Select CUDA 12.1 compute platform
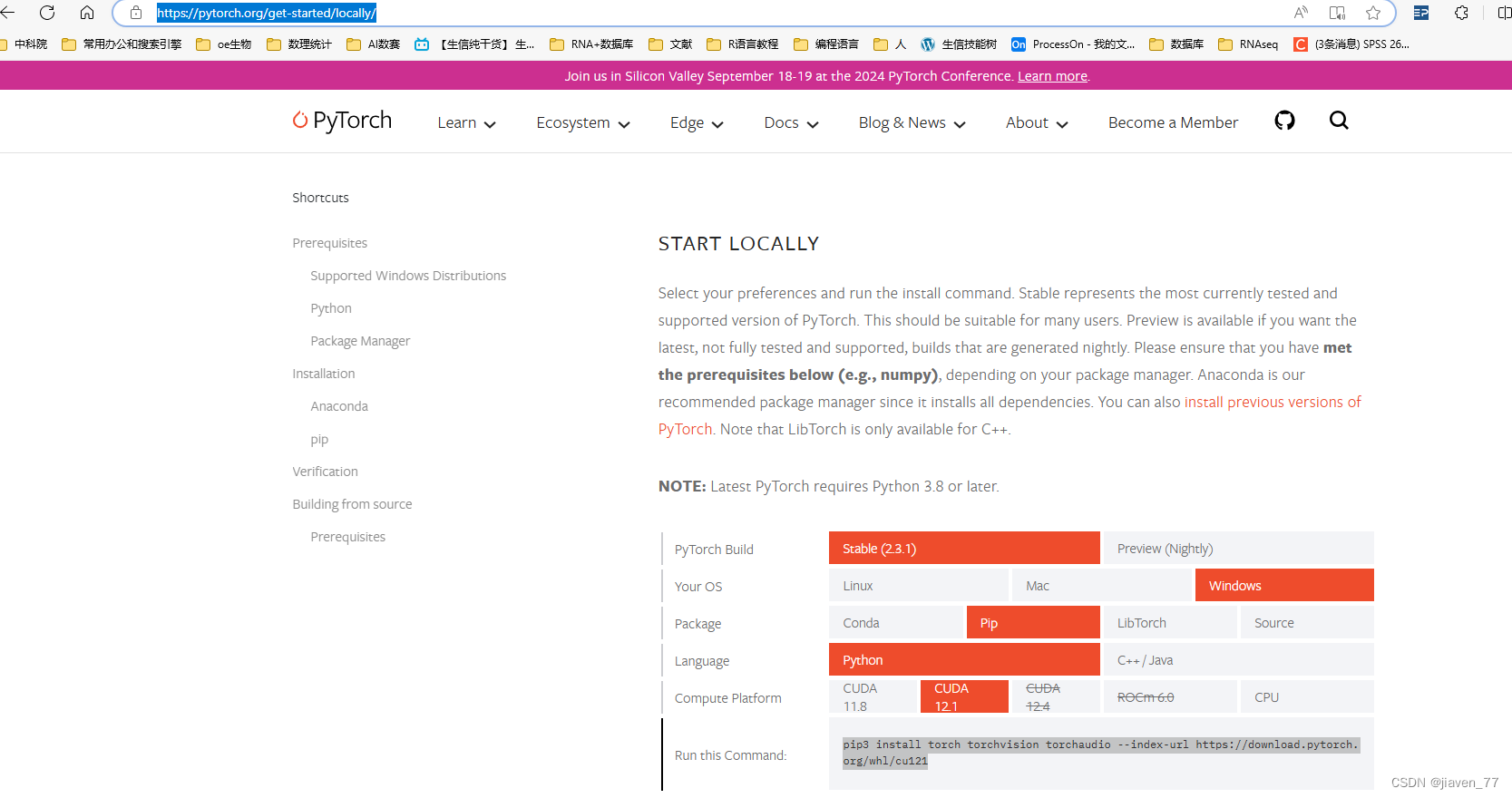 pyautogui.click(x=964, y=696)
